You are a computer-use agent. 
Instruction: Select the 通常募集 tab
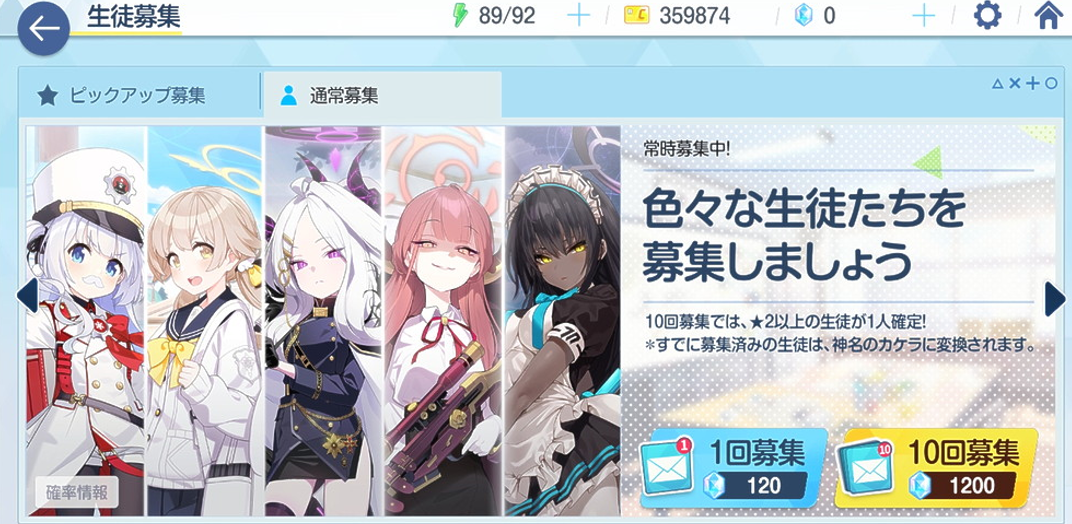[381, 95]
